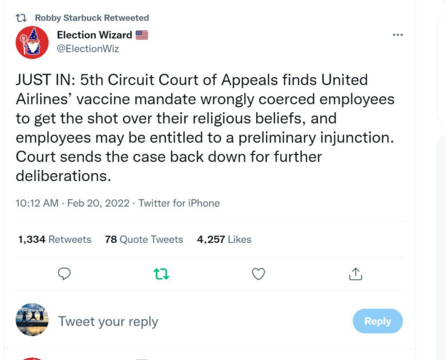
Task: Like the tweet with heart icon
Action: pos(258,274)
